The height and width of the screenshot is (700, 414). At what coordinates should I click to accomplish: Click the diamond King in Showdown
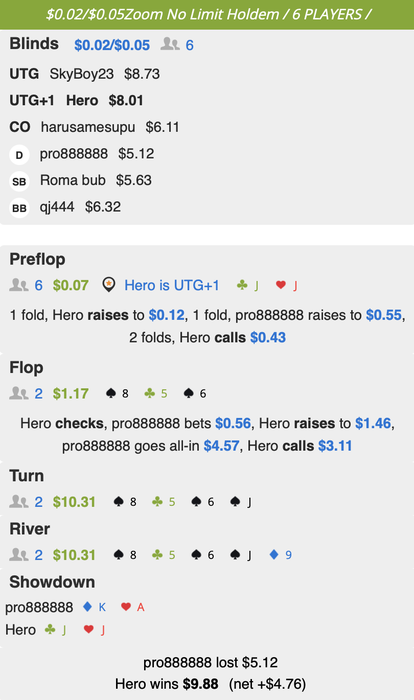(x=95, y=607)
